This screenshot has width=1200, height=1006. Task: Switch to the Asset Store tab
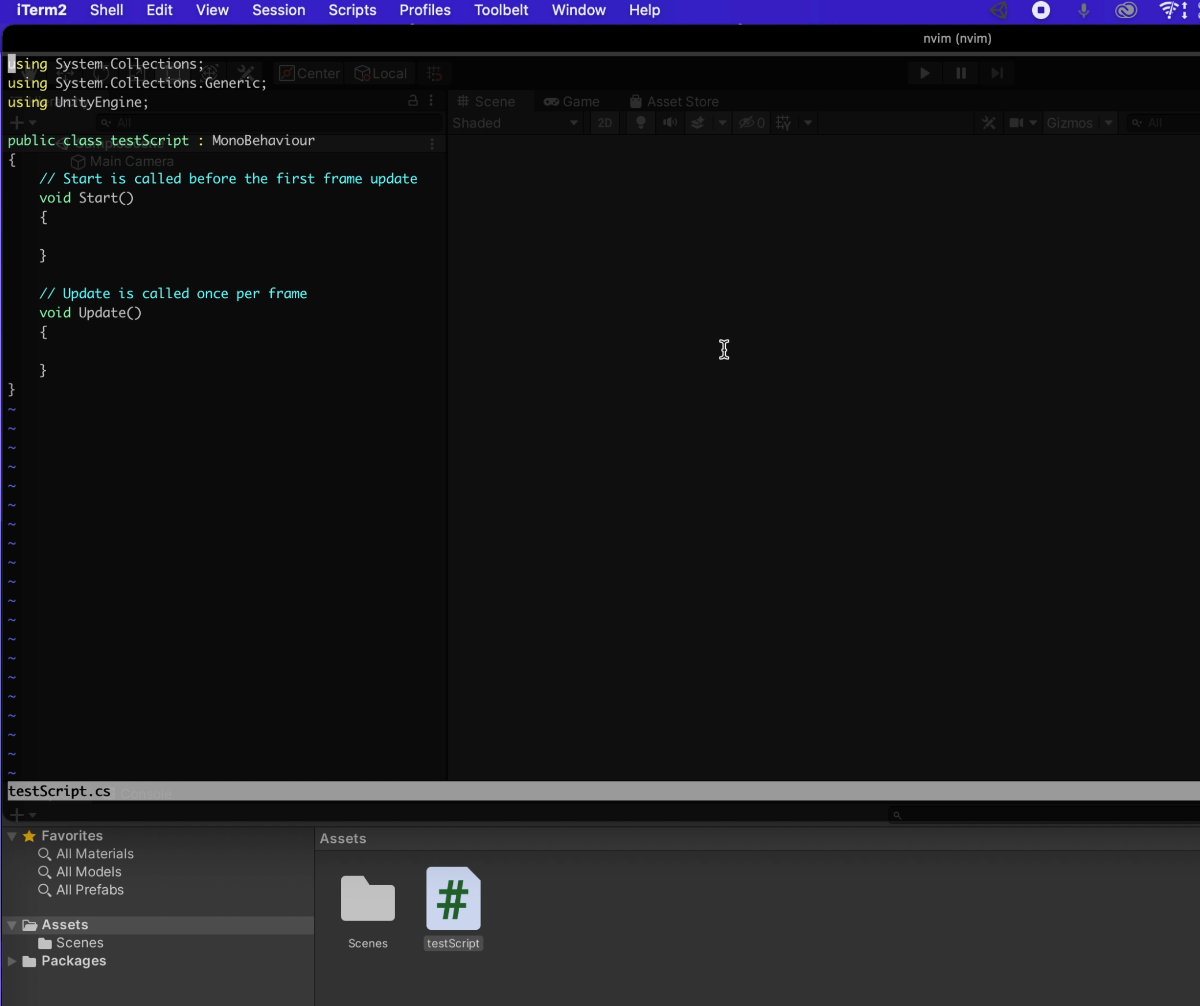click(674, 101)
